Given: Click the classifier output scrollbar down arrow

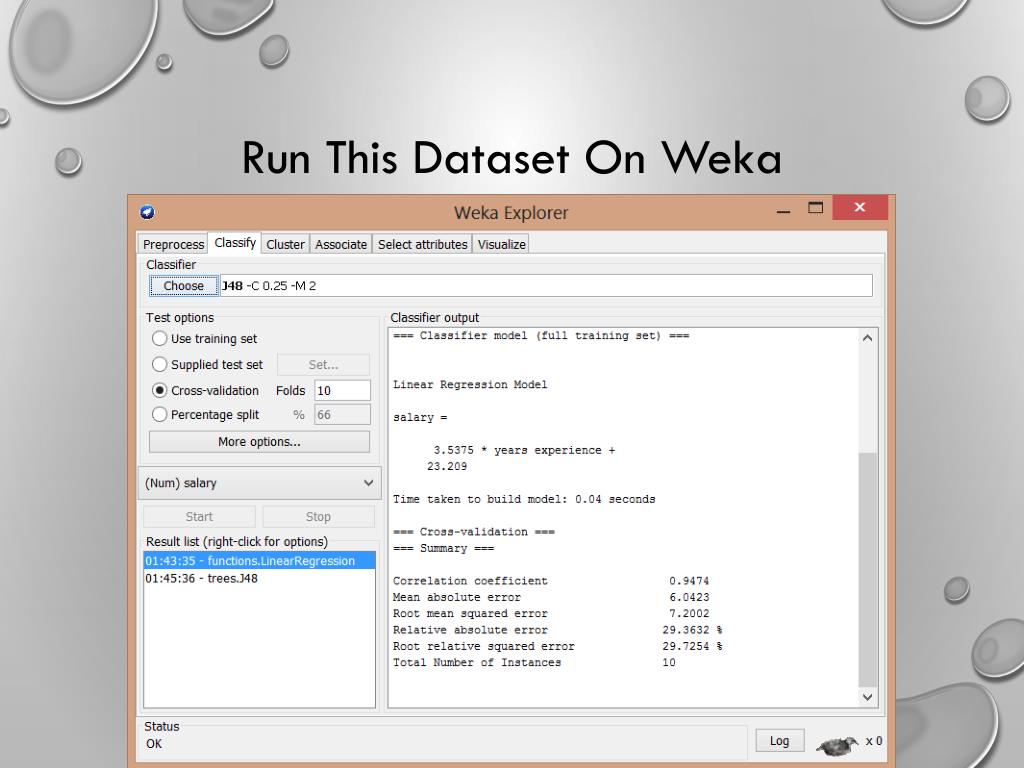Looking at the screenshot, I should click(x=867, y=697).
